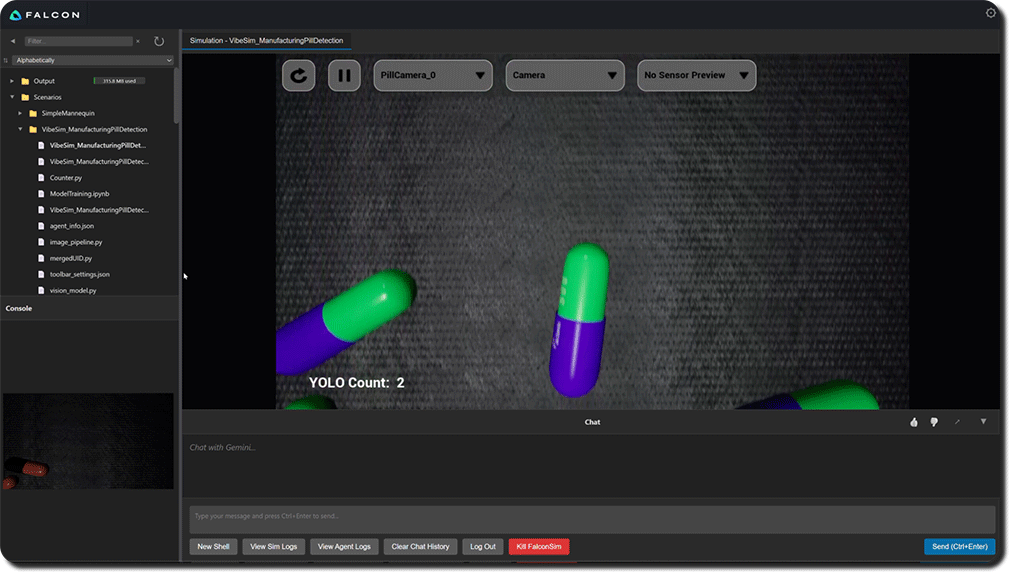Expand the Output folder
This screenshot has height=573, width=1010.
pyautogui.click(x=12, y=81)
